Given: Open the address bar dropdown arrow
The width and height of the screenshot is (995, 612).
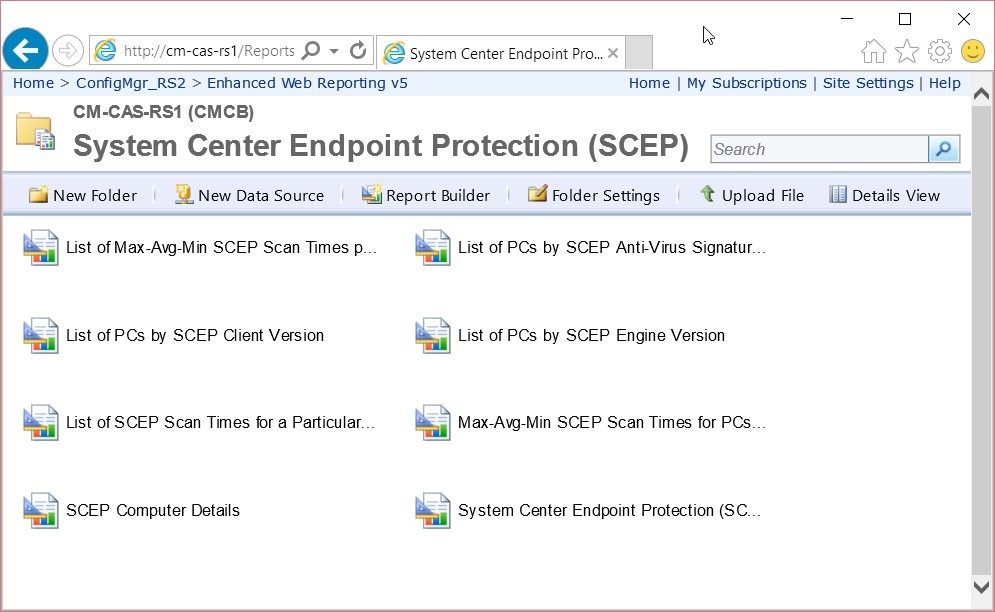Looking at the screenshot, I should click(334, 51).
